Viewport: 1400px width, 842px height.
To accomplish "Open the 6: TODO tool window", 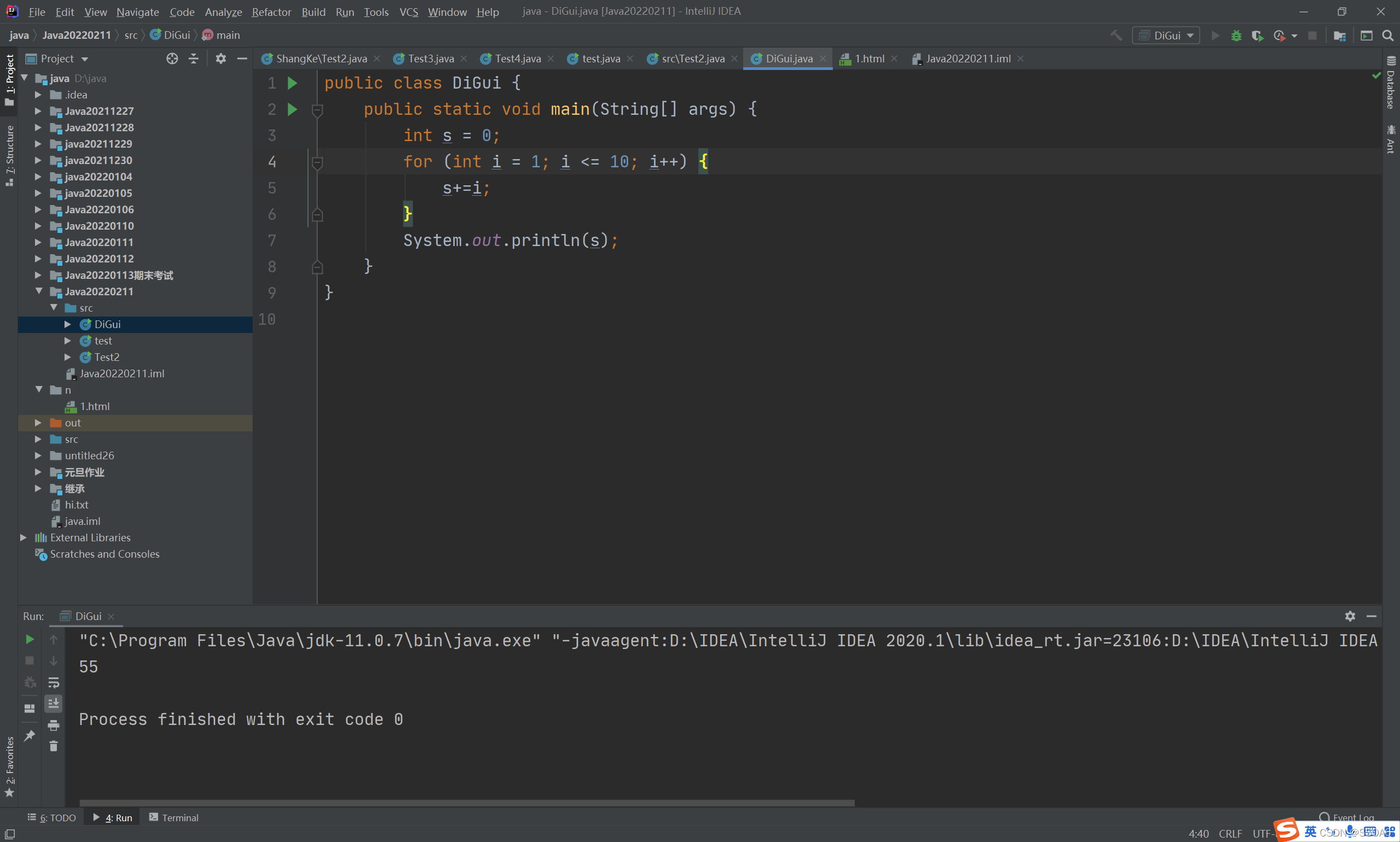I will point(51,817).
